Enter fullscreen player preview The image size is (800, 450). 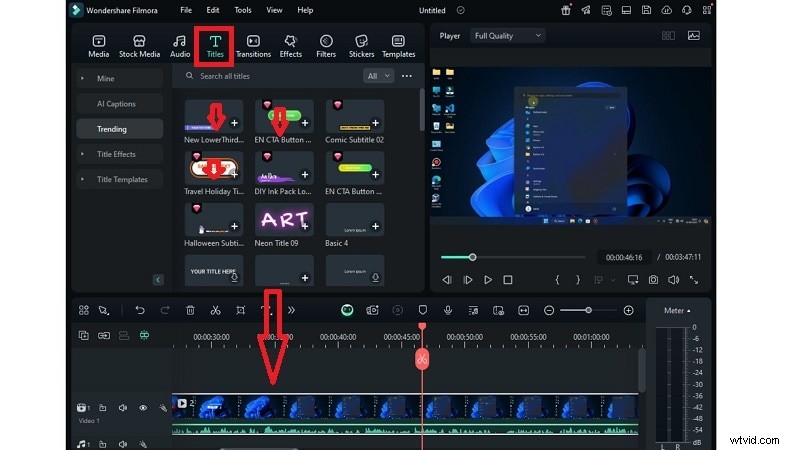pos(694,280)
